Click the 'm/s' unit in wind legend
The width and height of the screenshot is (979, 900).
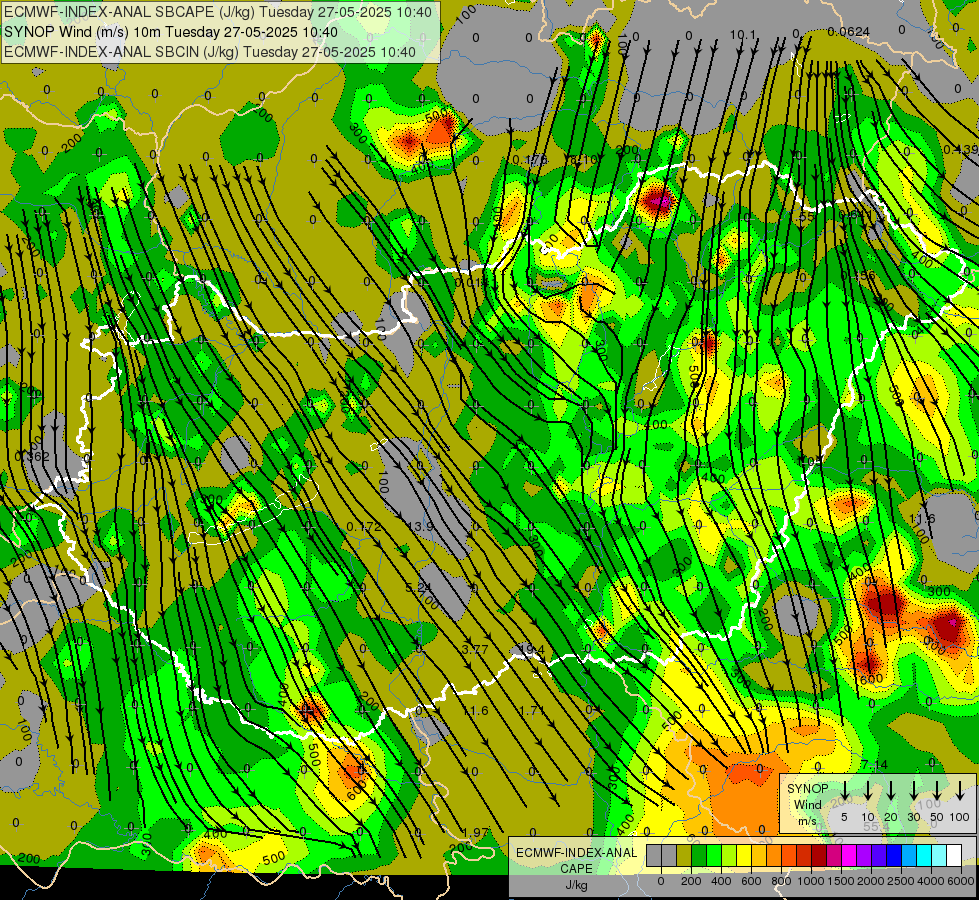(x=807, y=821)
